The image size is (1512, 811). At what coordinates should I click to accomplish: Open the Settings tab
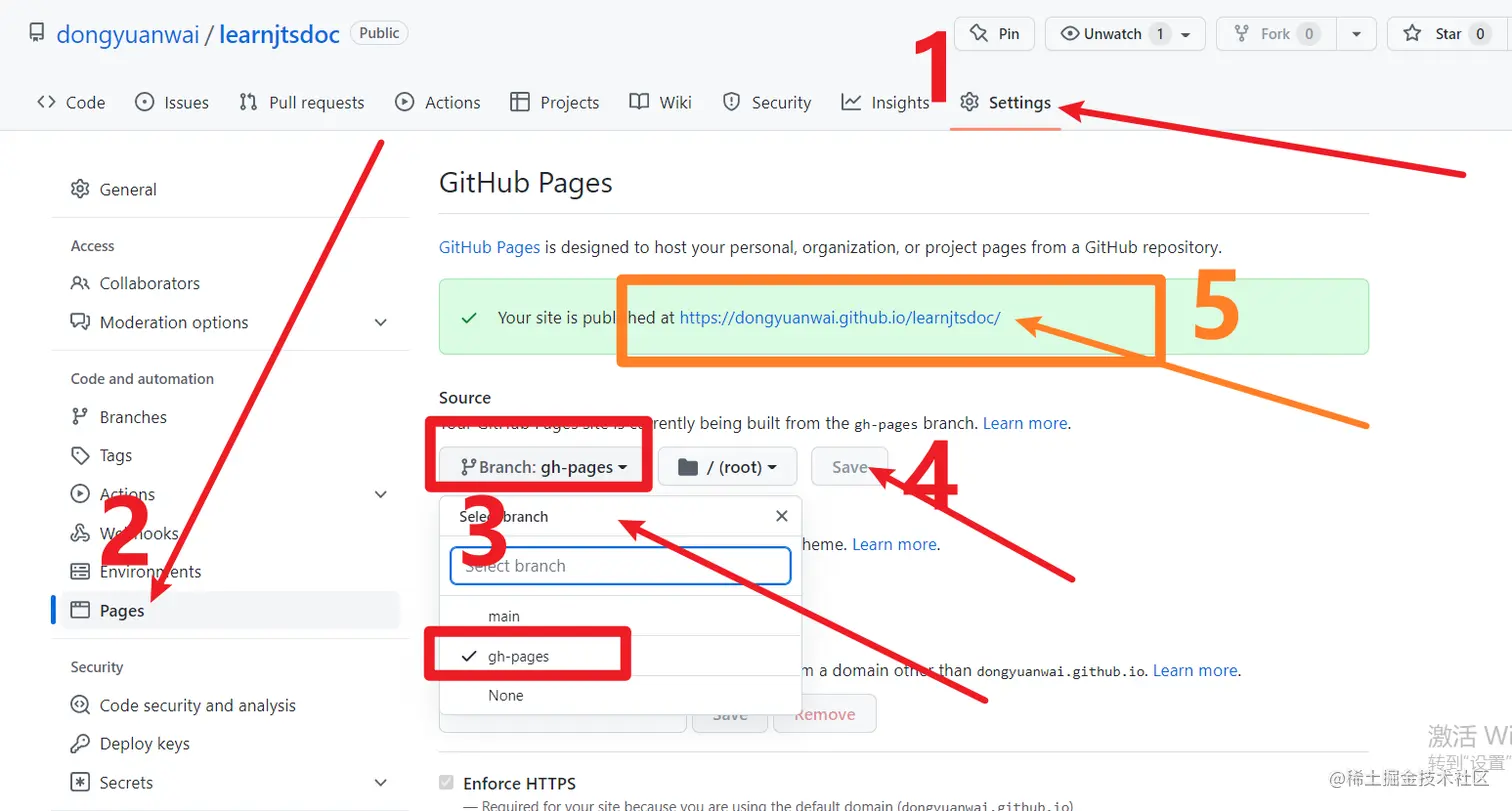coord(1005,102)
